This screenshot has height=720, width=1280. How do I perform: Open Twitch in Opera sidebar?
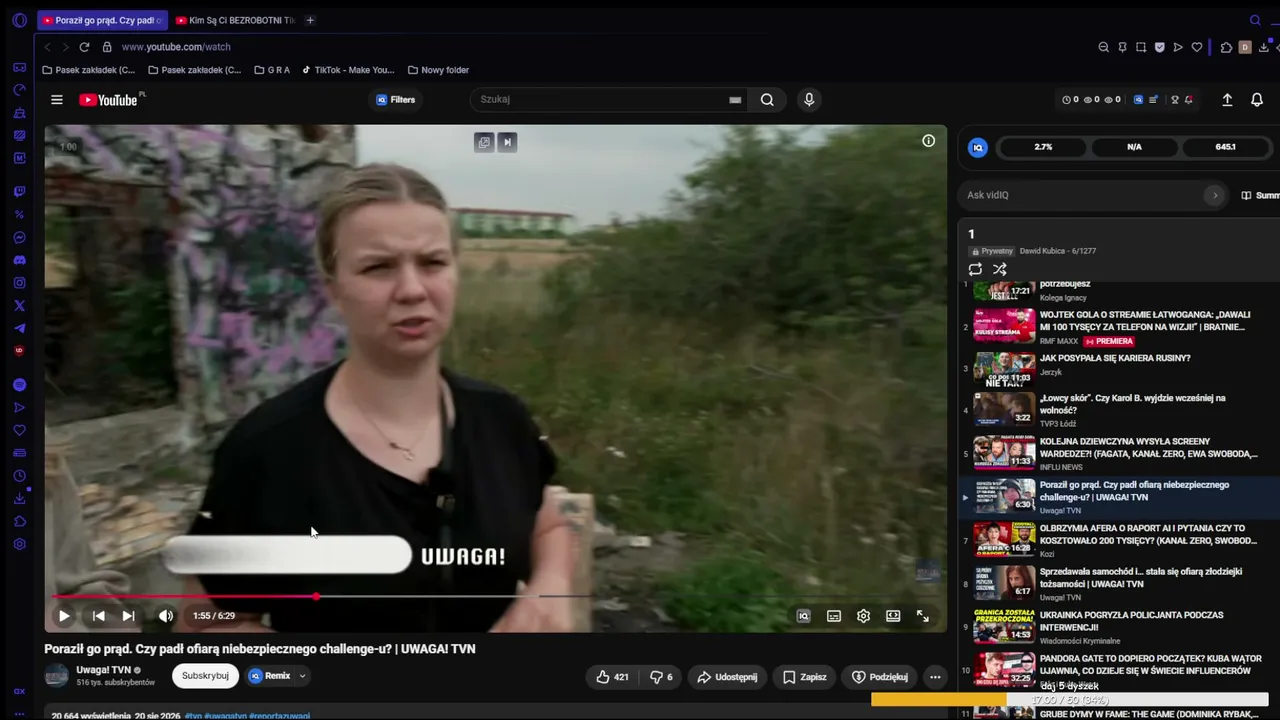(x=19, y=191)
